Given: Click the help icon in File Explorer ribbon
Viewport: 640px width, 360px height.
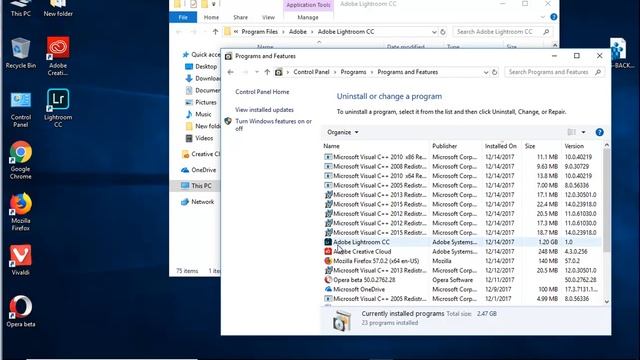Looking at the screenshot, I should (x=553, y=17).
